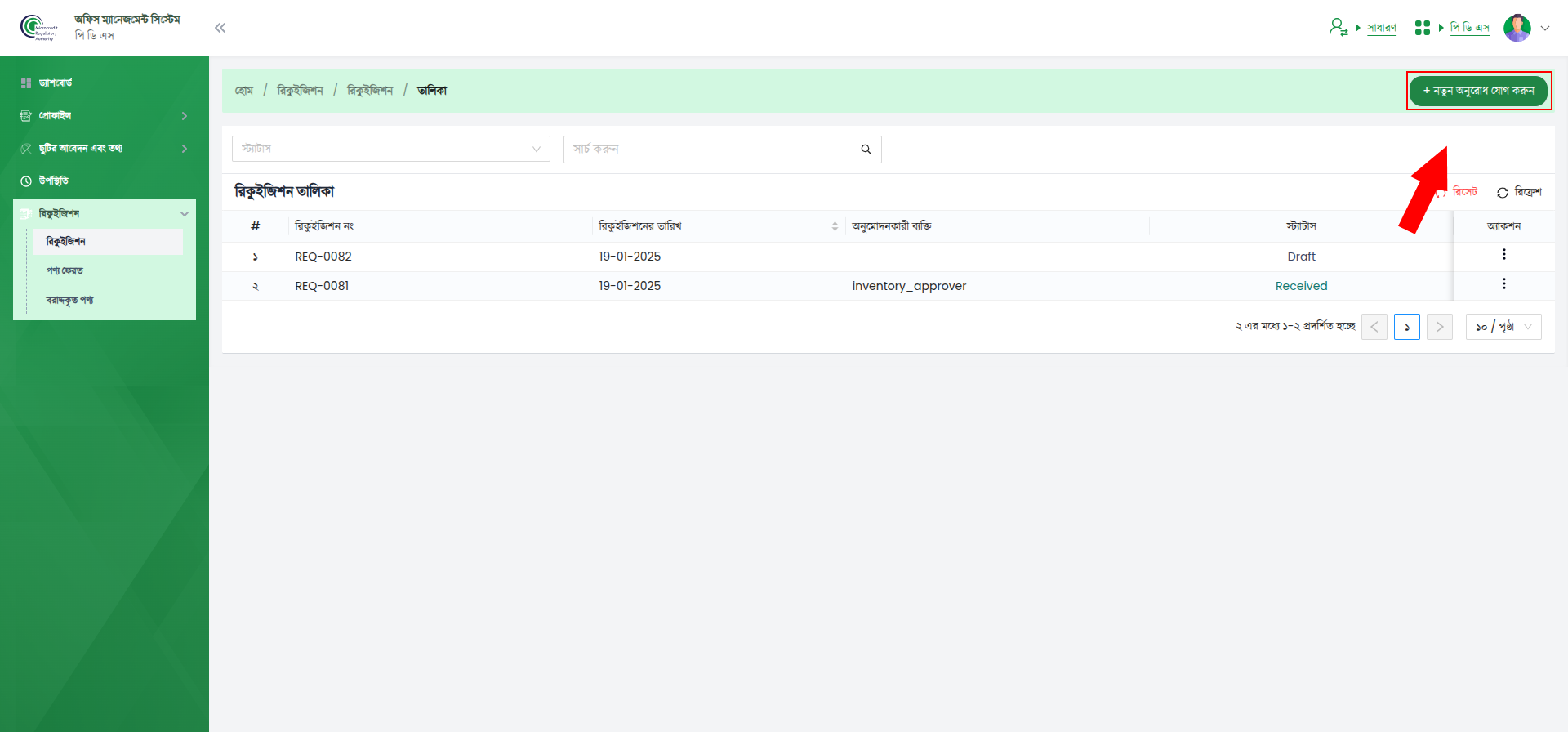Open action menu for REQ-0082 row

[x=1503, y=255]
